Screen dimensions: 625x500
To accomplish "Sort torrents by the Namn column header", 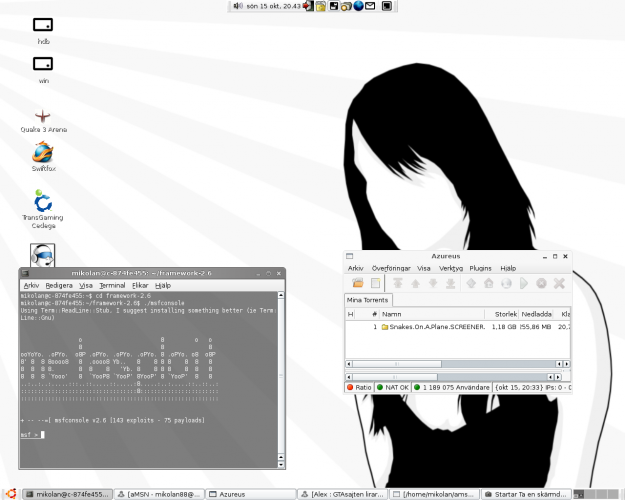I will pyautogui.click(x=391, y=314).
